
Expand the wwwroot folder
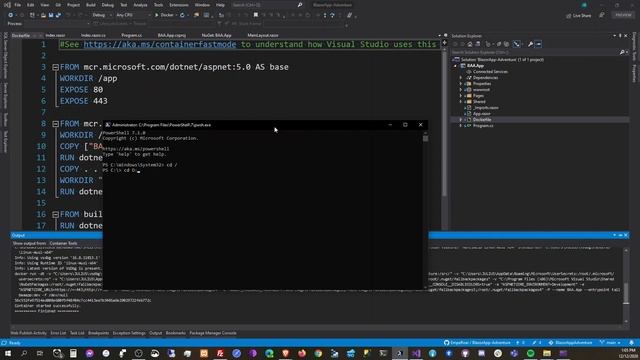(x=461, y=90)
